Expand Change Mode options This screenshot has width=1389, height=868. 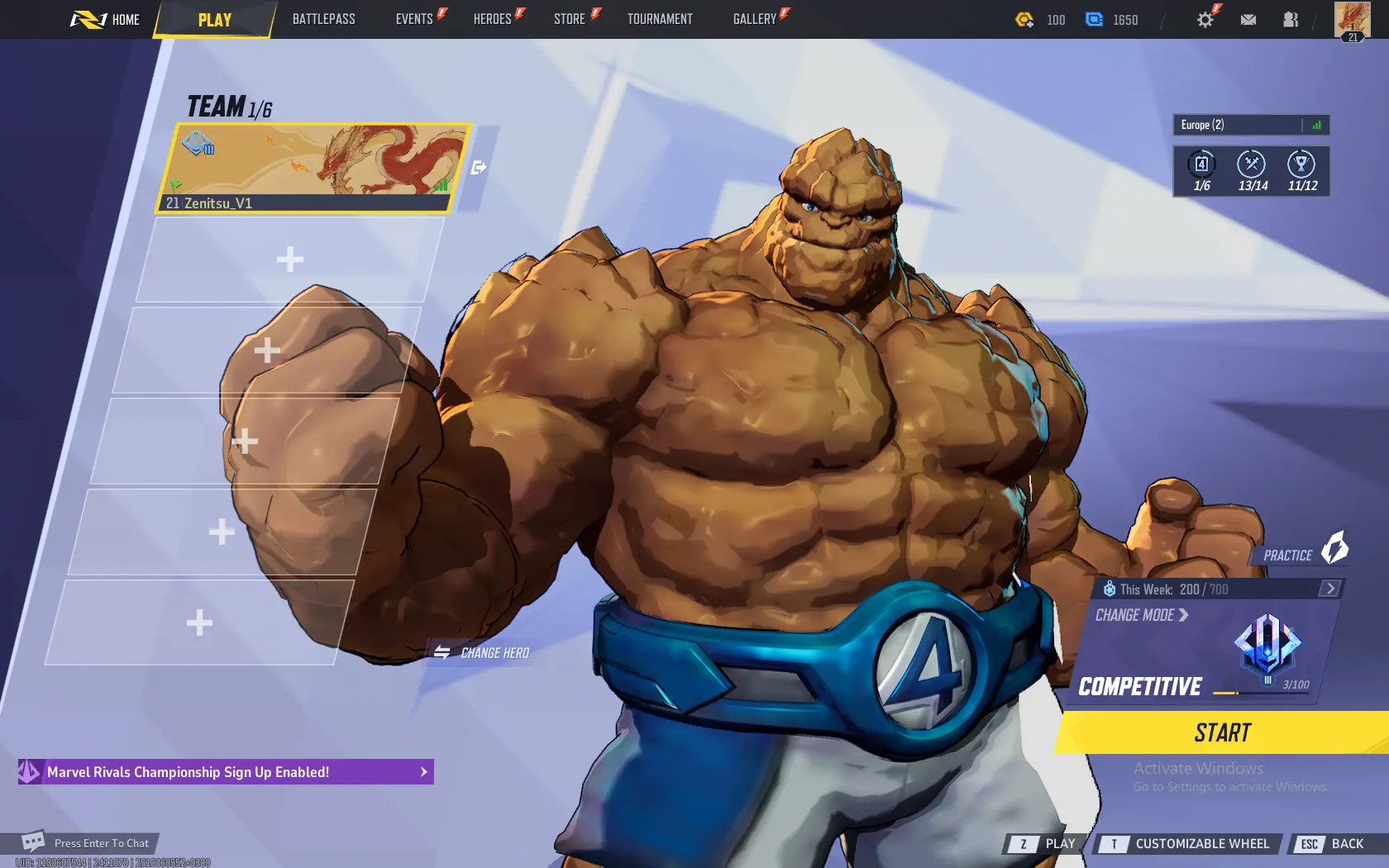(1142, 615)
